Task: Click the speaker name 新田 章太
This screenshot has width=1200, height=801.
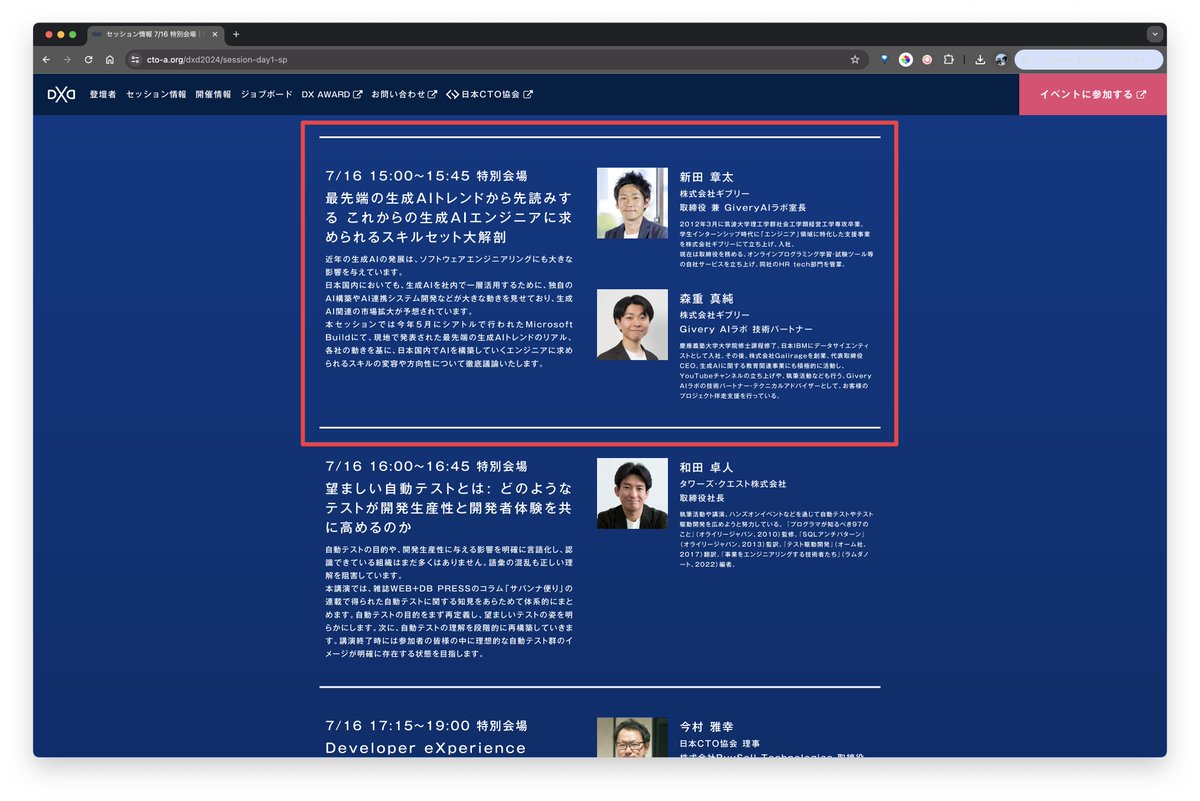Action: (x=706, y=177)
